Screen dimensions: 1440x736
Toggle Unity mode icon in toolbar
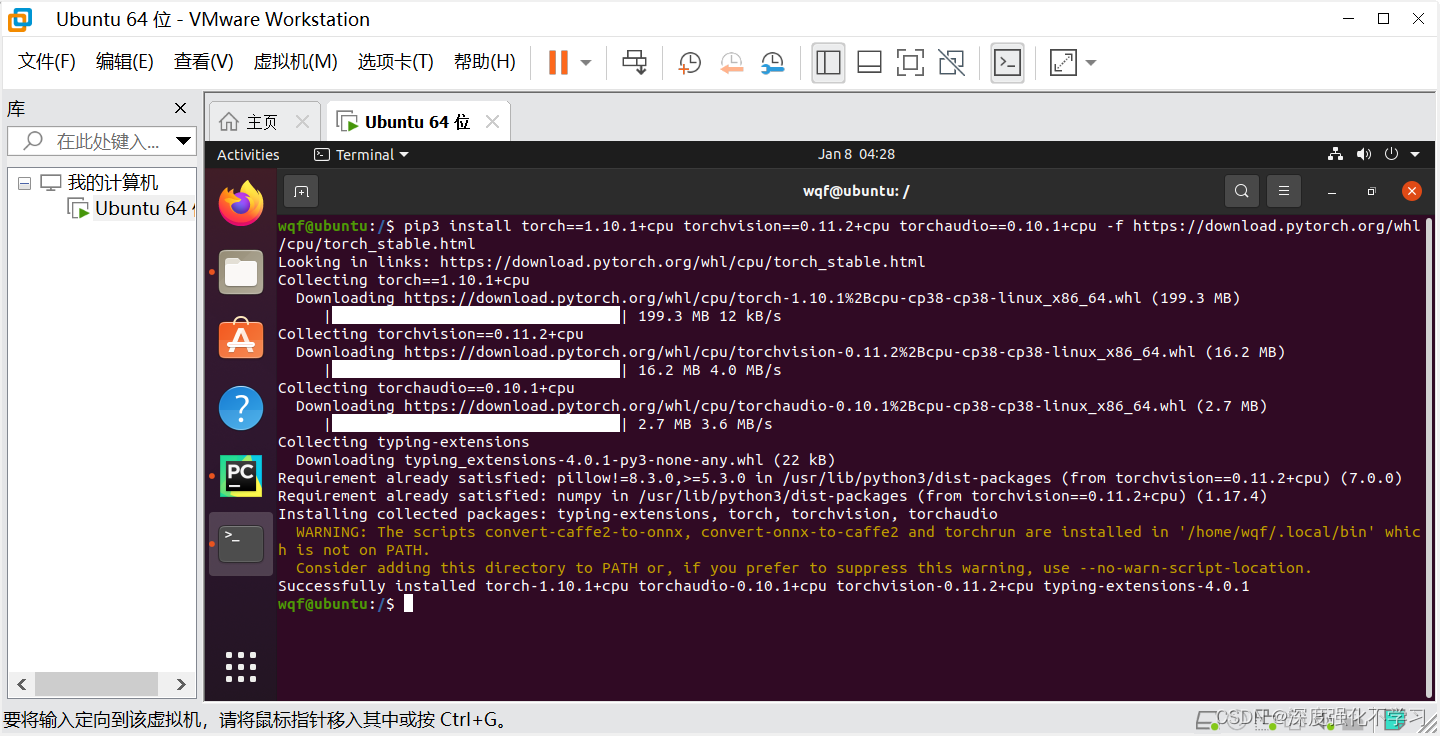[x=952, y=62]
